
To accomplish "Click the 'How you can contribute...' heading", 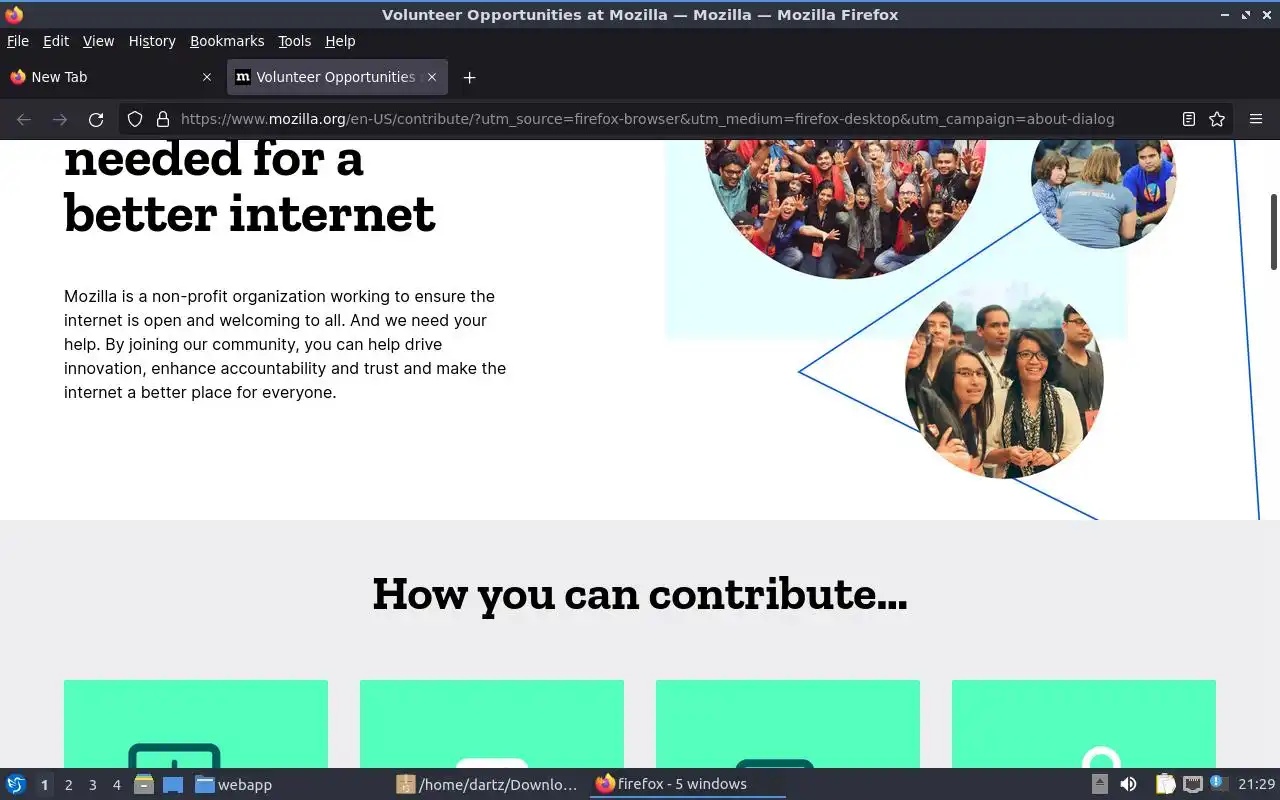I will click(640, 595).
